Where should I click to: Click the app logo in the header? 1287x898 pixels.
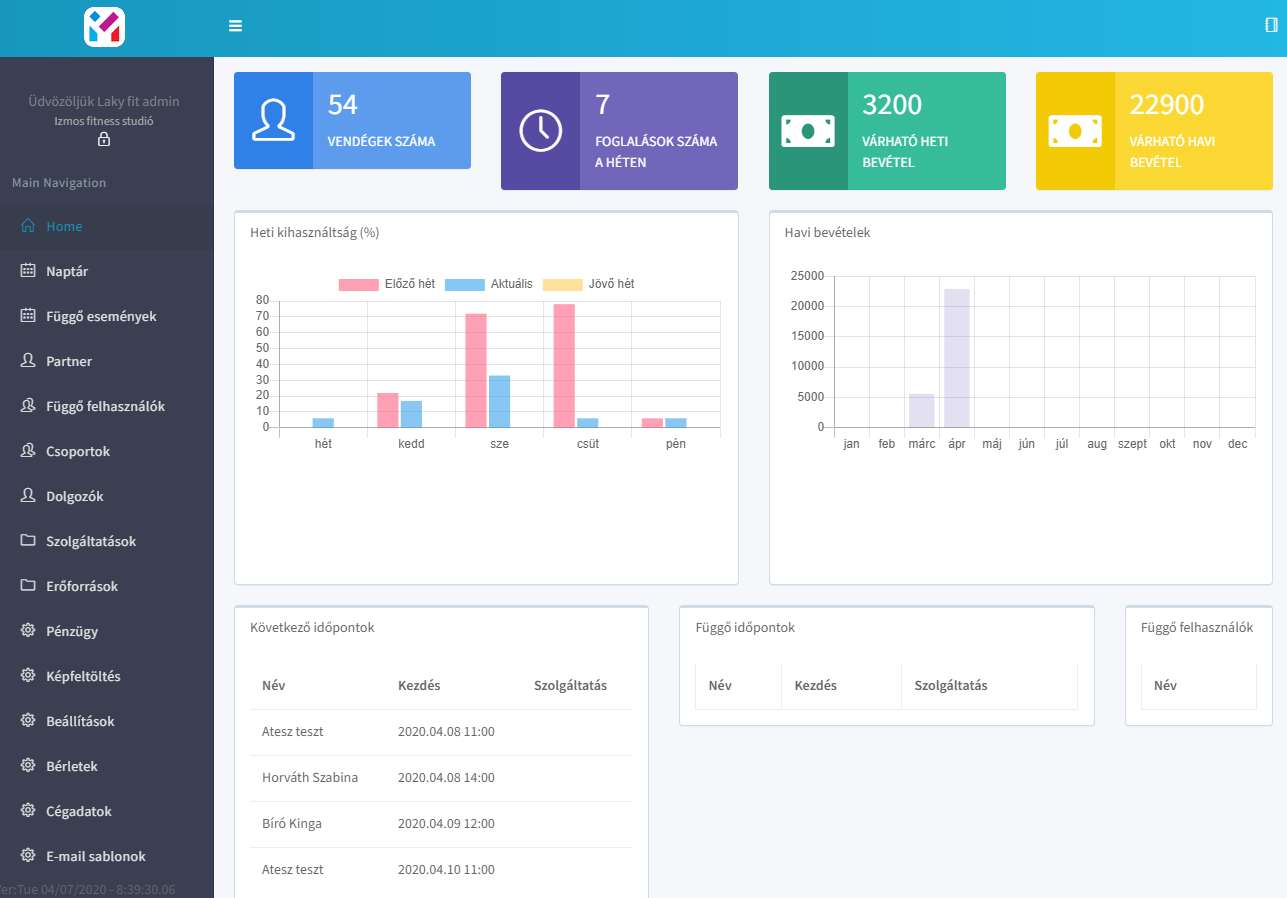[x=104, y=27]
